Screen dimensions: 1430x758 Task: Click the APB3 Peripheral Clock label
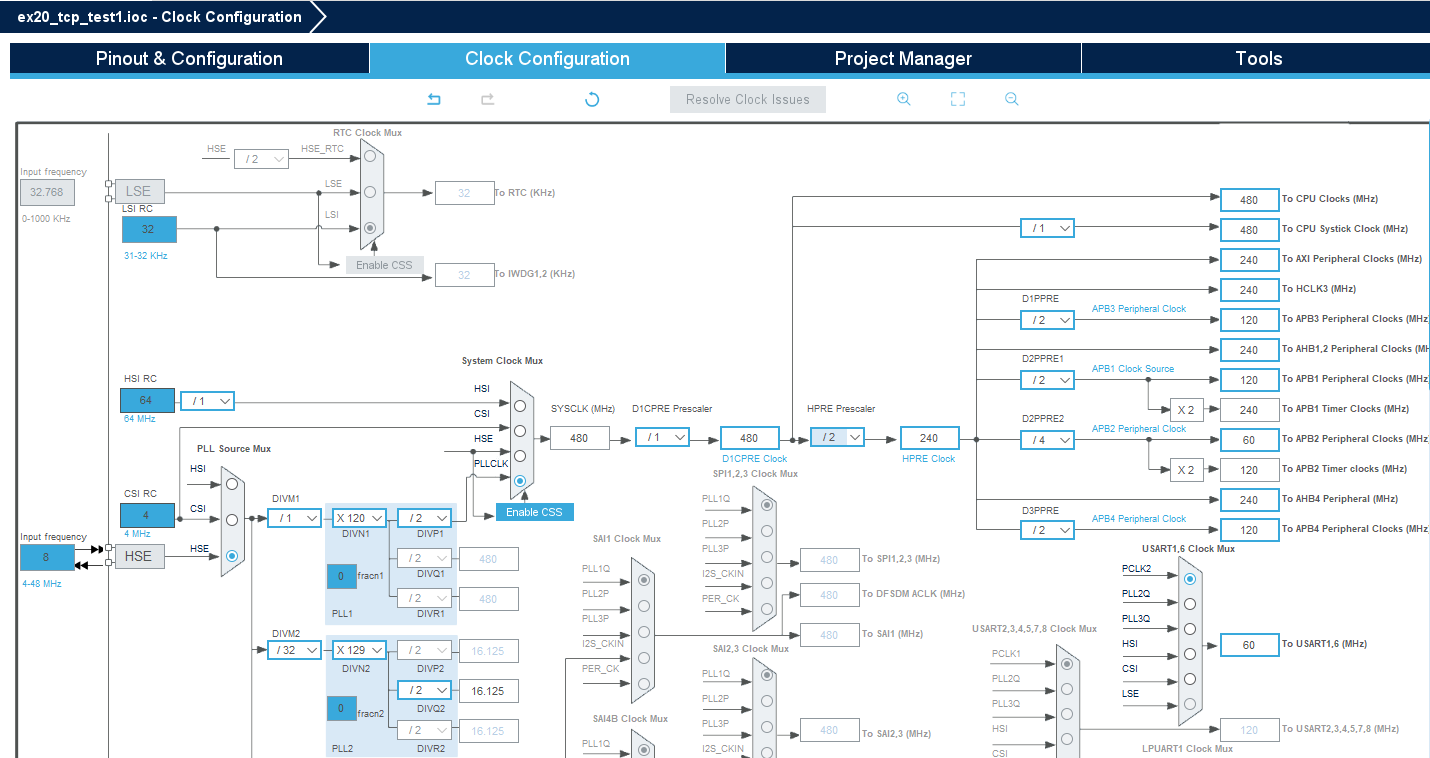click(1139, 309)
